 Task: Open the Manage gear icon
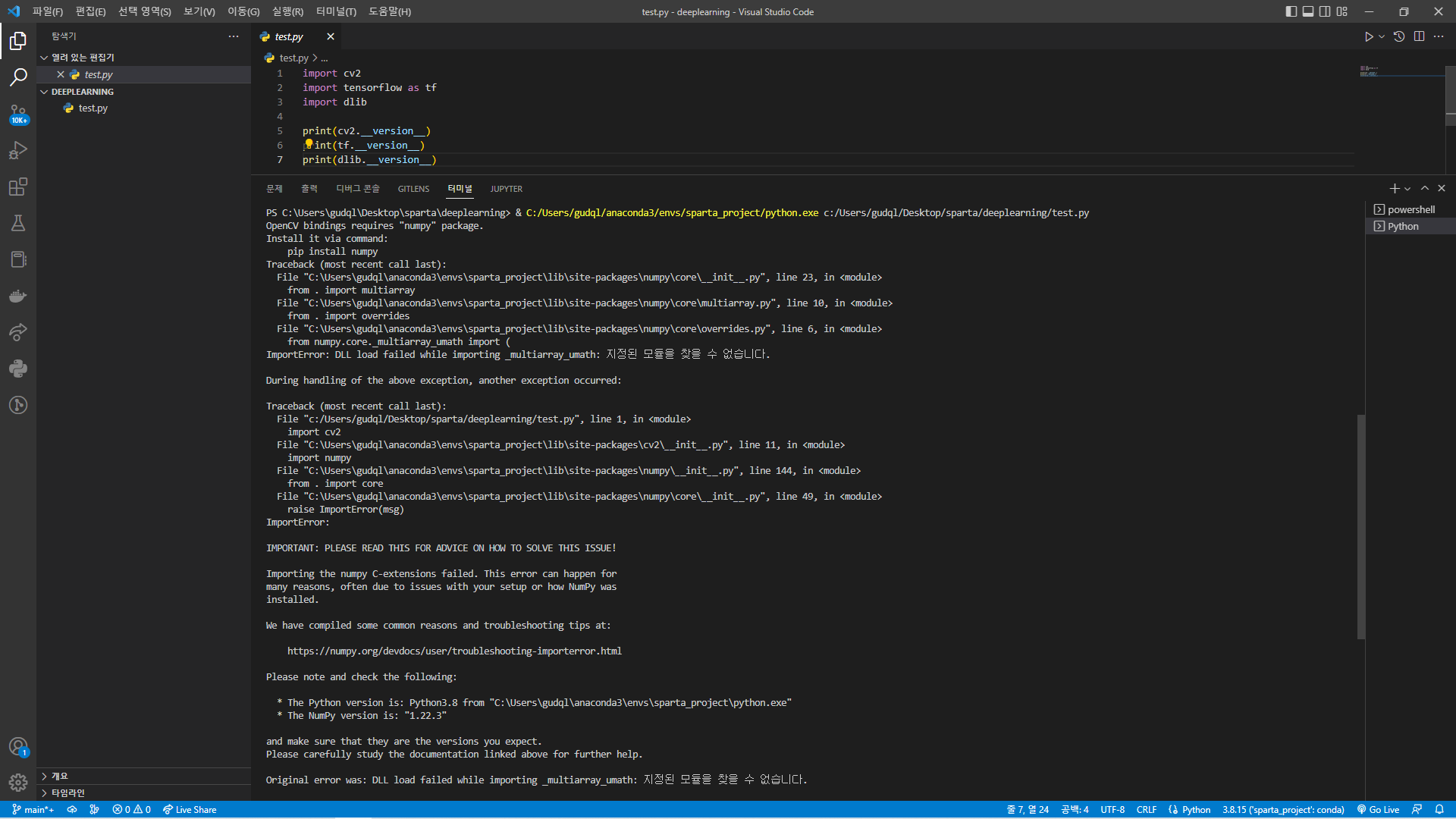pyautogui.click(x=18, y=782)
